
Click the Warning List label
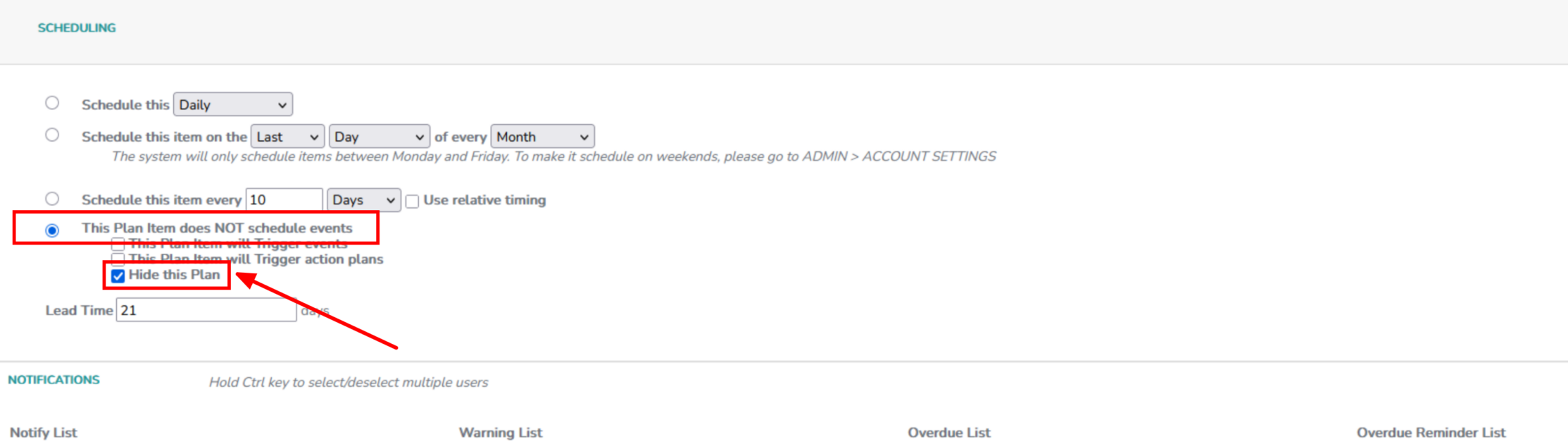(501, 433)
